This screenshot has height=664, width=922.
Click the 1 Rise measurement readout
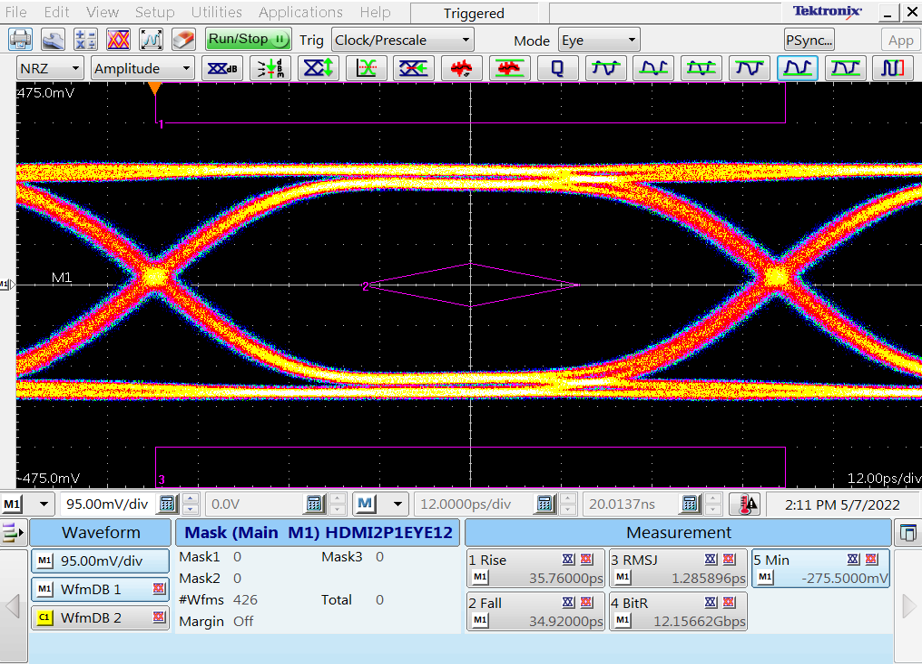pyautogui.click(x=535, y=569)
